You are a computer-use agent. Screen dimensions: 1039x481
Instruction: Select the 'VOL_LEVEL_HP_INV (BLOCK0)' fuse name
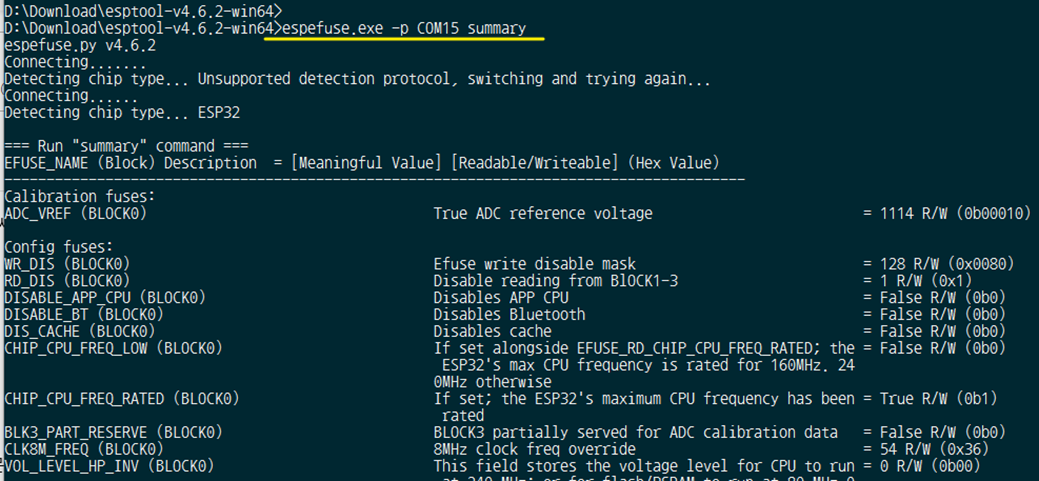pos(109,466)
